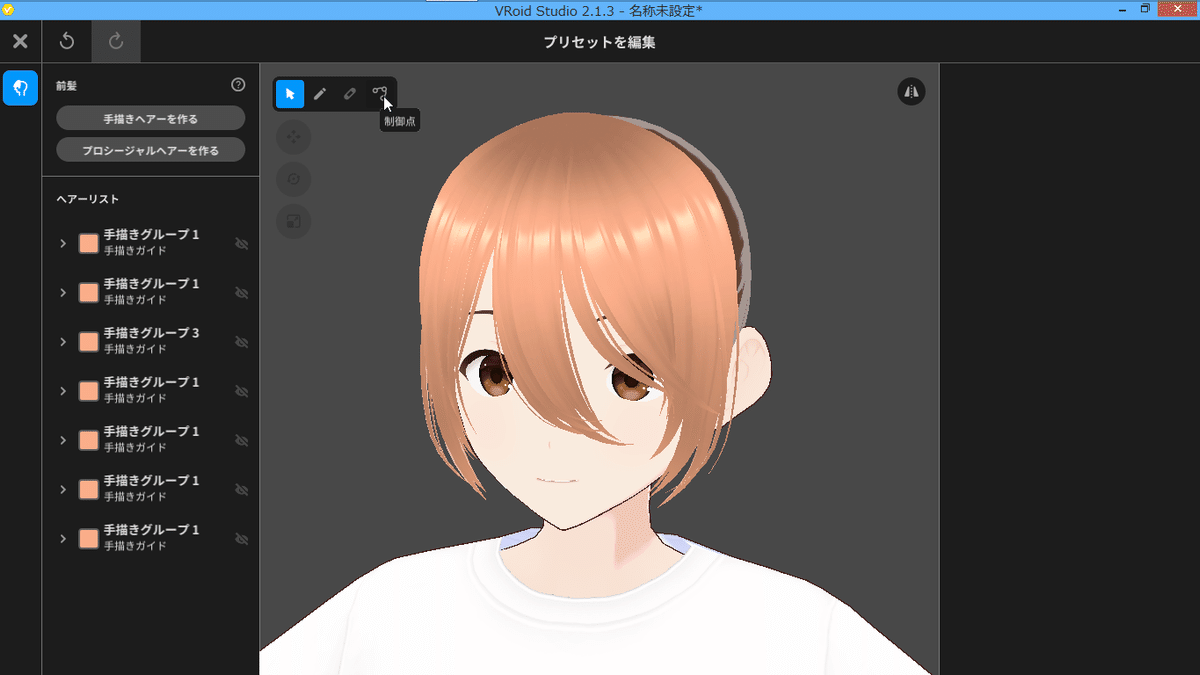Select the hair category icon in the left sidebar

coord(20,88)
